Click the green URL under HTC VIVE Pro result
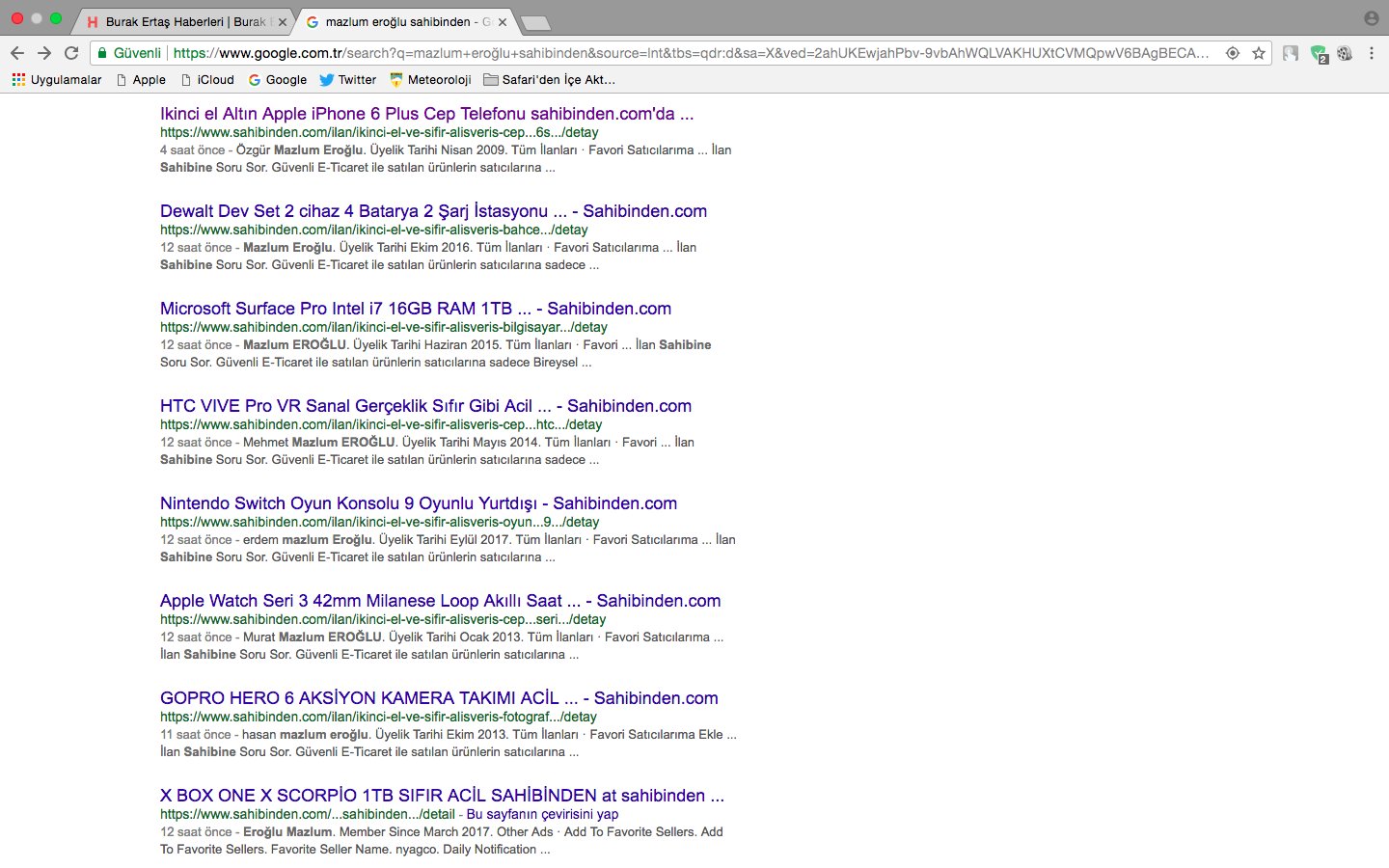Screen dimensions: 1389x868 tap(381, 424)
